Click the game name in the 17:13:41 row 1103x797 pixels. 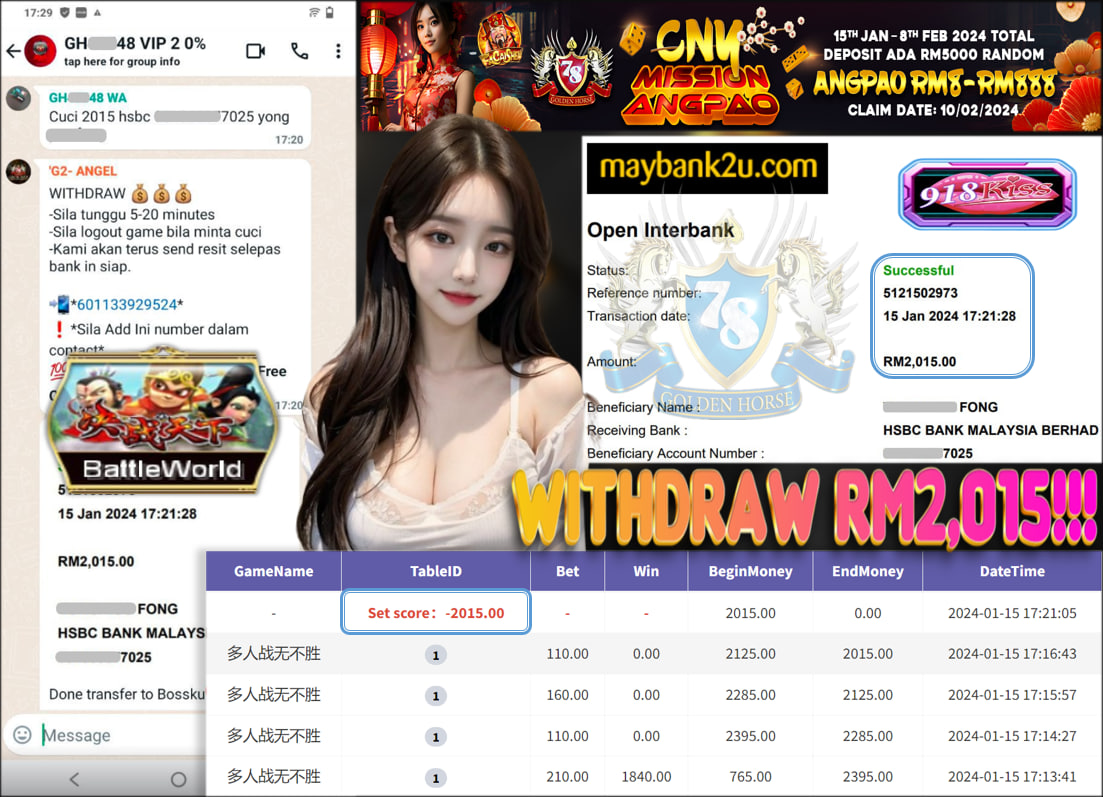click(x=274, y=777)
